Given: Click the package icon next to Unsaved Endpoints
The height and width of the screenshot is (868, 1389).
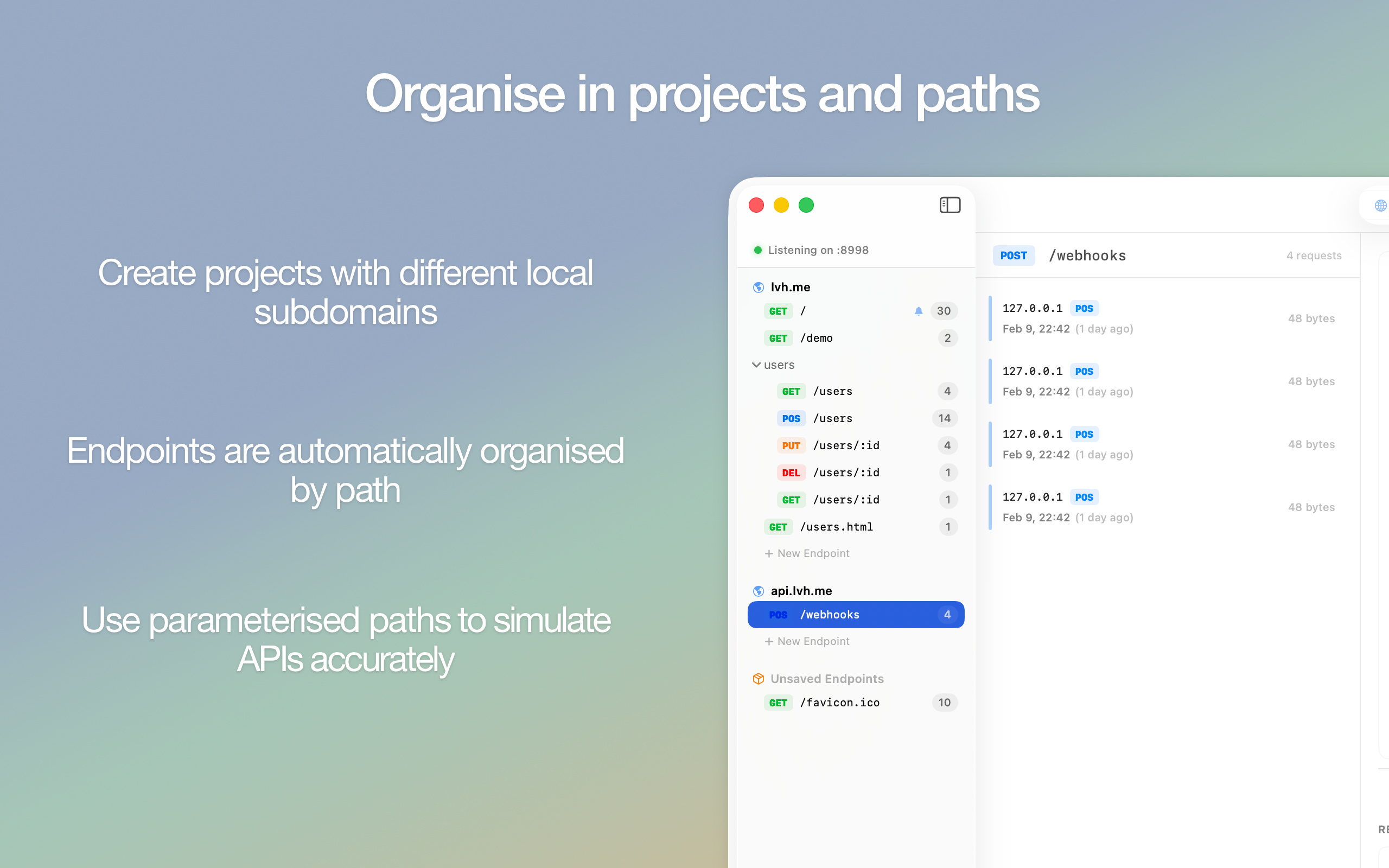Looking at the screenshot, I should click(758, 679).
